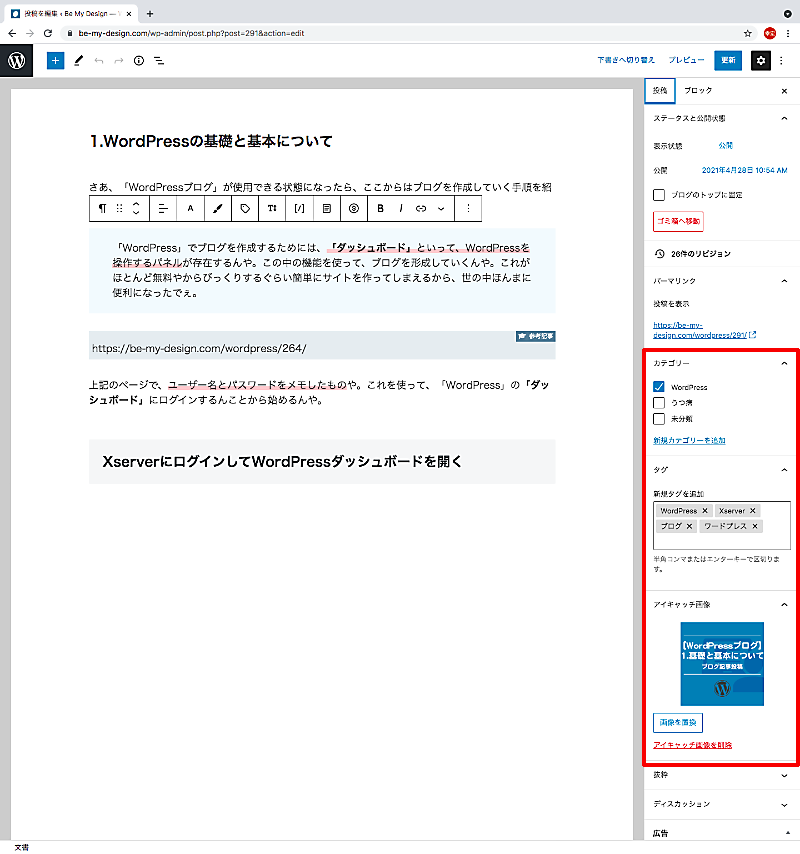
Task: Open the block inserter with the + icon
Action: pyautogui.click(x=55, y=60)
